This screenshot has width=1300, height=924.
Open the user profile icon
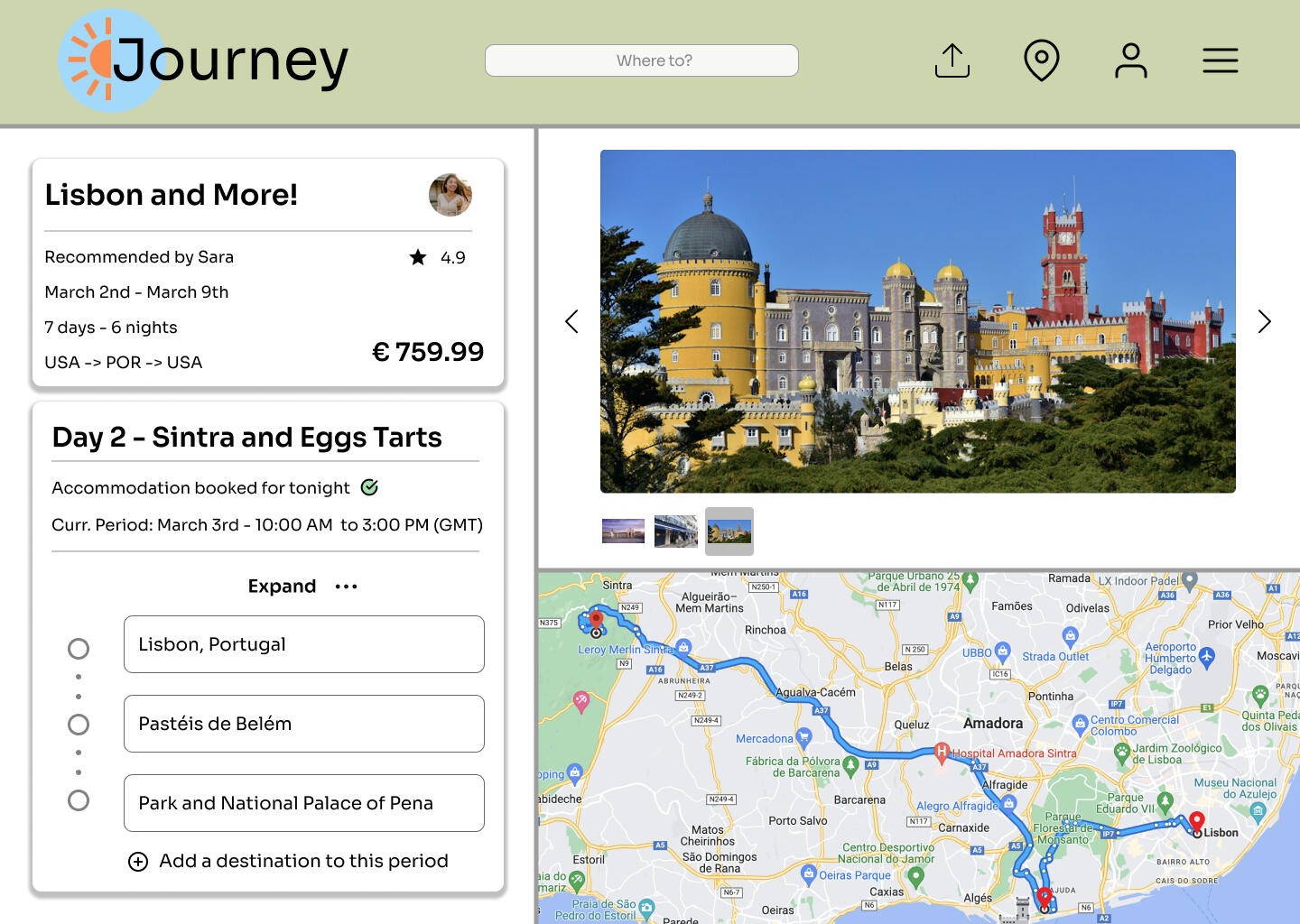point(1130,60)
